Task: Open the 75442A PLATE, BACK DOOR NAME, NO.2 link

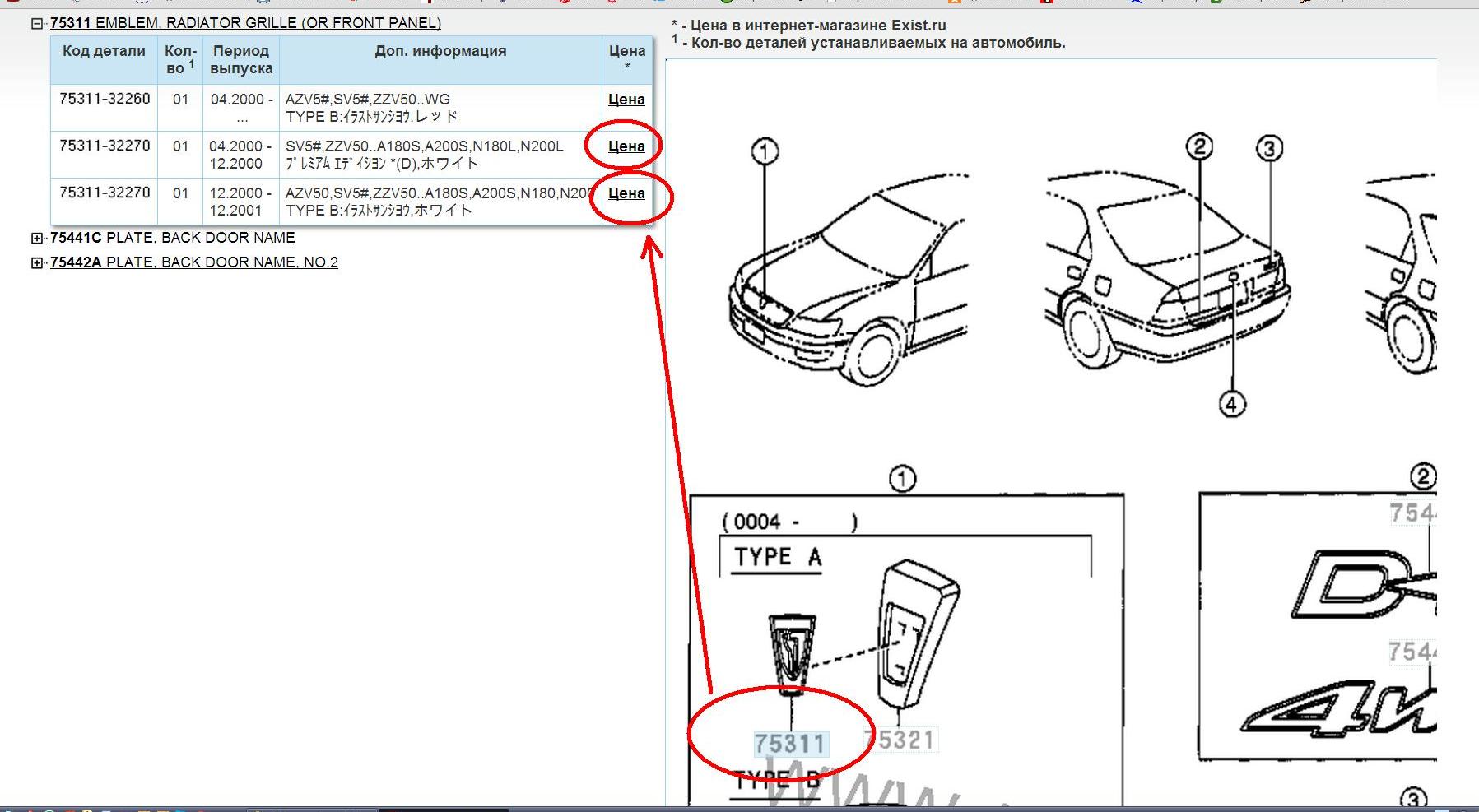Action: [193, 262]
